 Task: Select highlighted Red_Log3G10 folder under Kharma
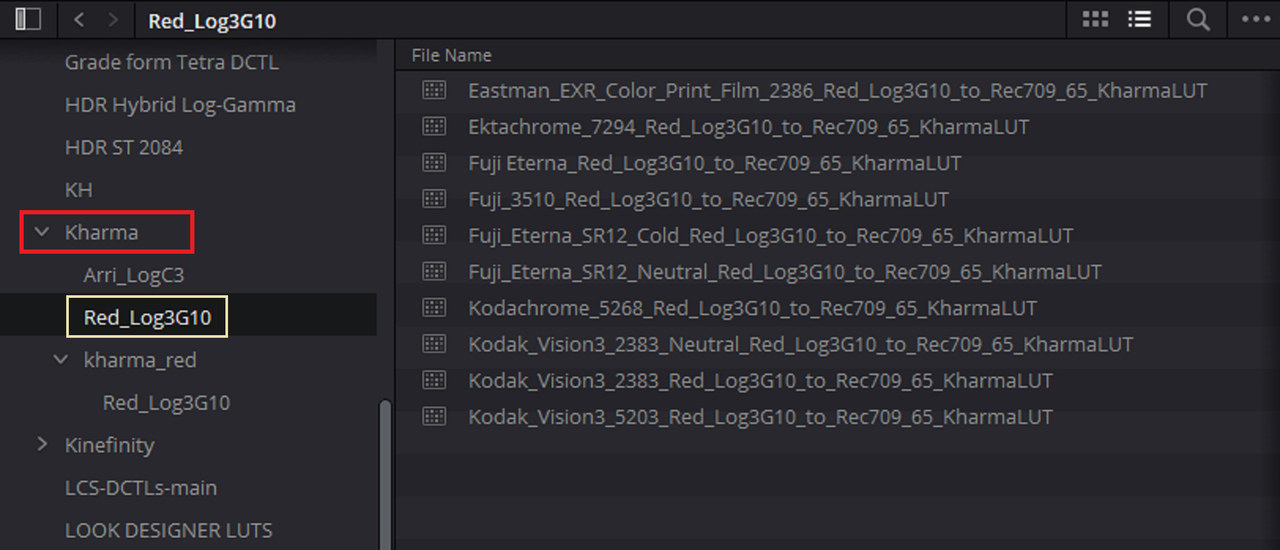click(x=148, y=318)
